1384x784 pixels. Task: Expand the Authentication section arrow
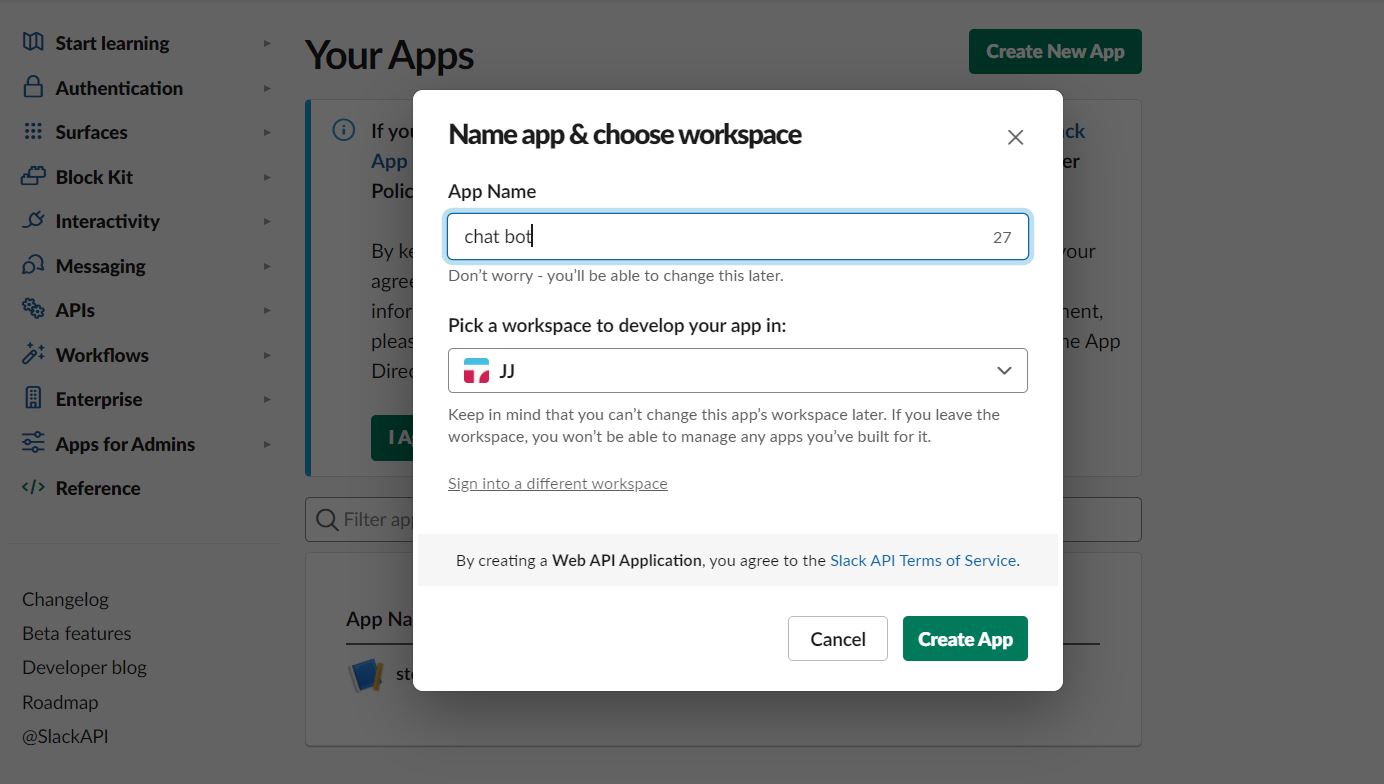point(267,88)
